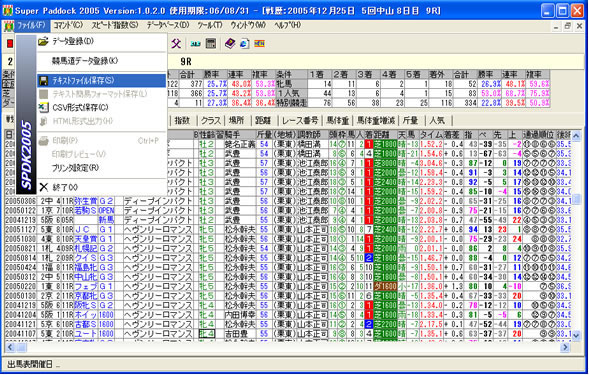Switch to the 馬体重増減 tab
This screenshot has height=375, width=589.
376,120
